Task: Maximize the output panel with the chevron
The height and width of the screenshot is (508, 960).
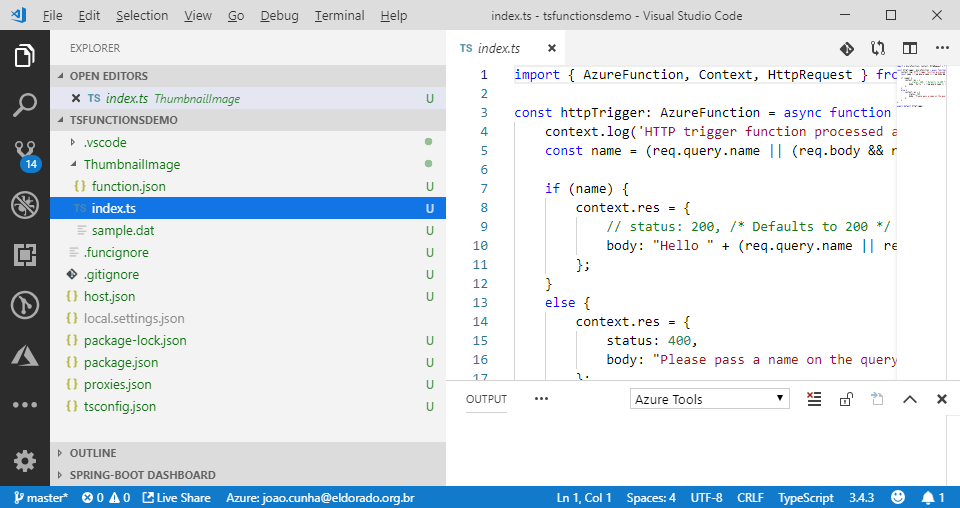Action: point(910,400)
